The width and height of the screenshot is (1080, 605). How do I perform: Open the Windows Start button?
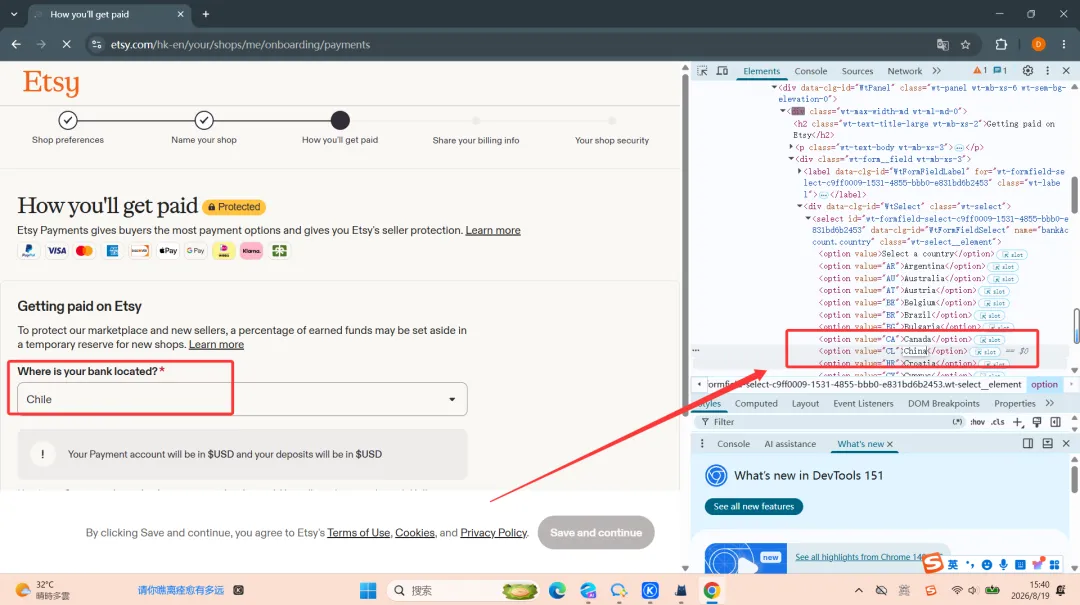[368, 591]
